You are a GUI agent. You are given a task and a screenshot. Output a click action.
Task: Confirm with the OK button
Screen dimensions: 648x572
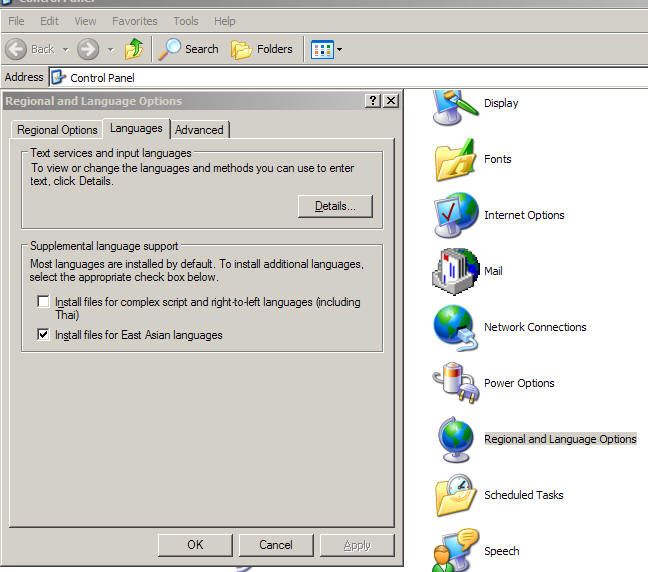pyautogui.click(x=195, y=545)
